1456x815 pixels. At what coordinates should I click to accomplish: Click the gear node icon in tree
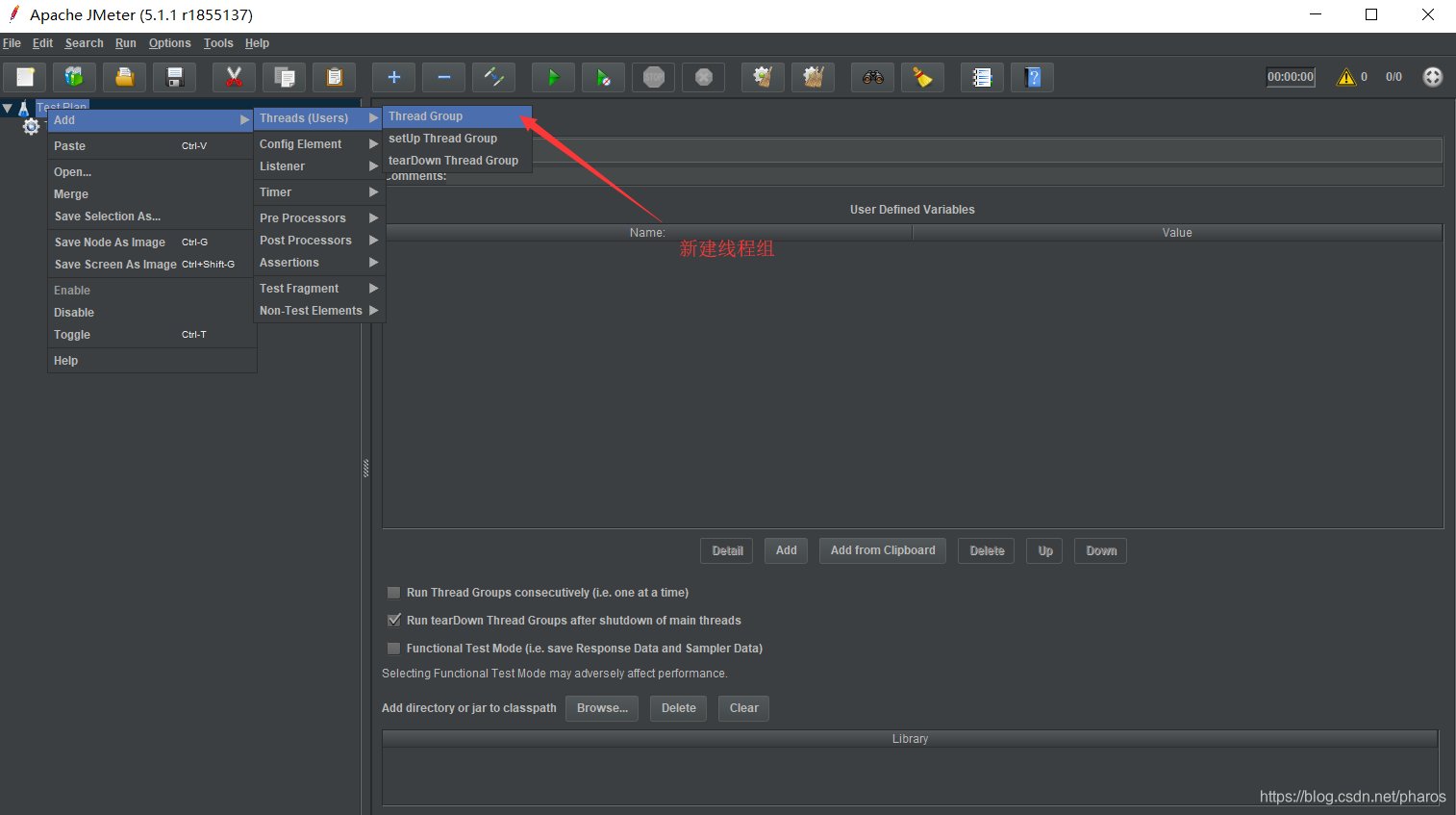click(32, 126)
